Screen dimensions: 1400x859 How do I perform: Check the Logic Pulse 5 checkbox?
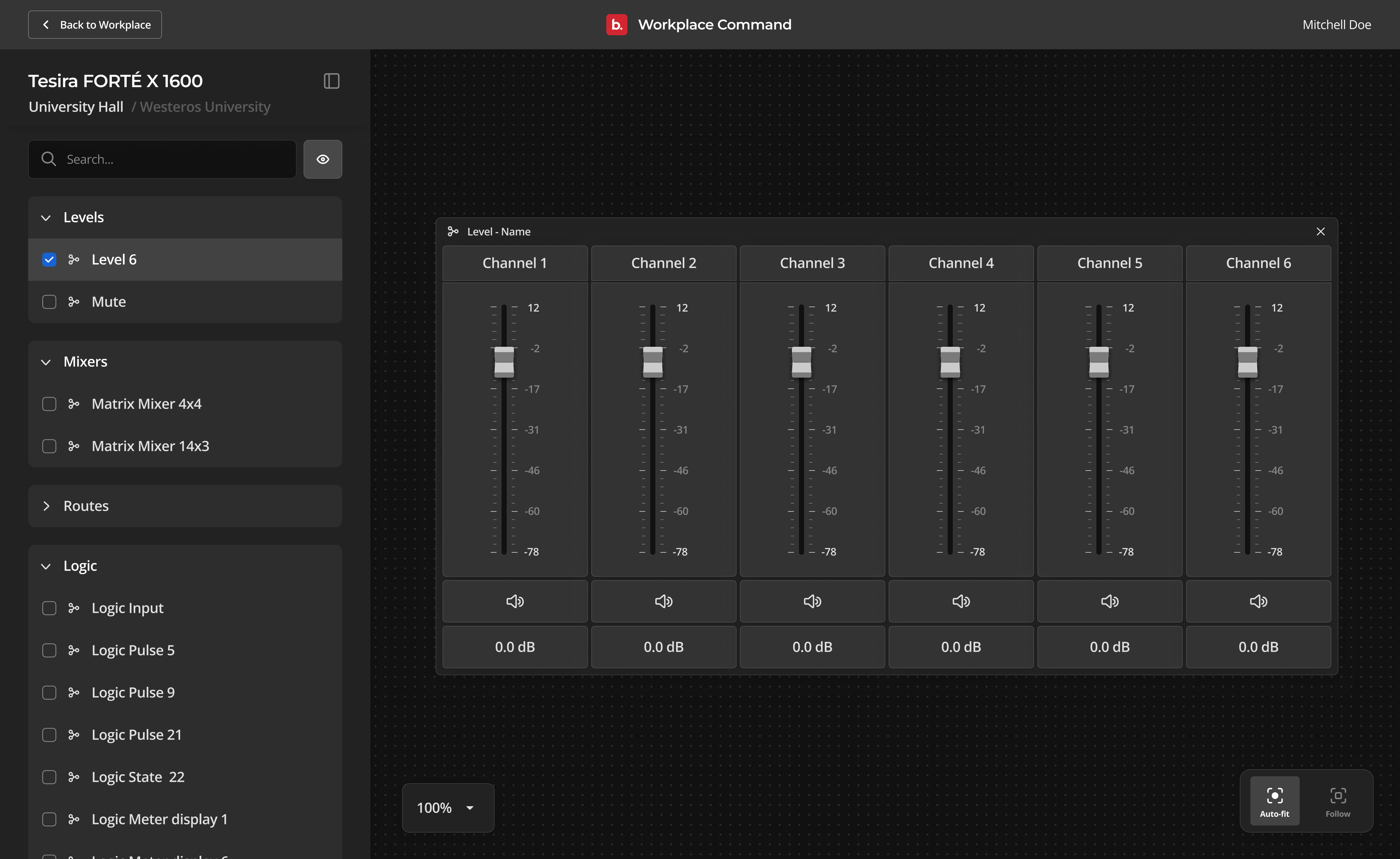point(50,650)
